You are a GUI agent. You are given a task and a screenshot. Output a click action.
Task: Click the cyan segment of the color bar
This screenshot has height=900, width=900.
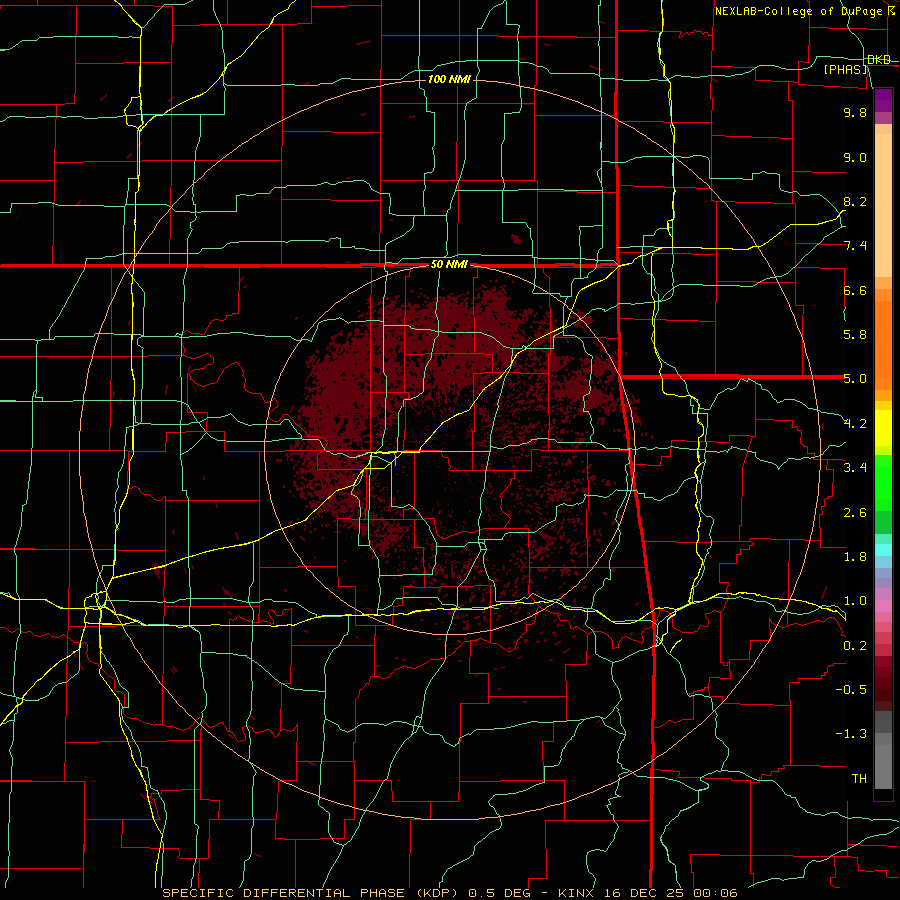883,550
